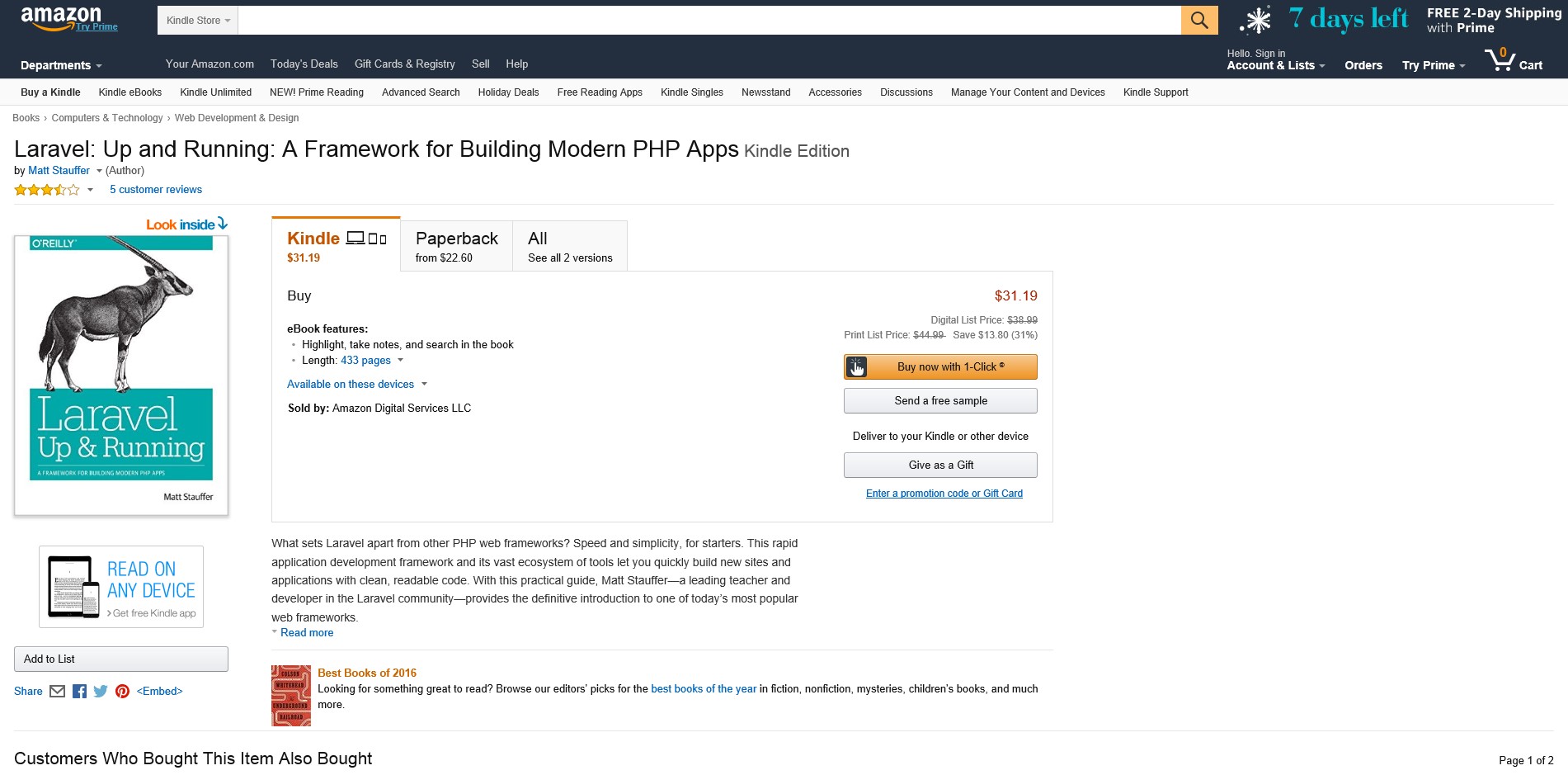Switch to the Paperback format tab
1568x775 pixels.
click(x=456, y=246)
